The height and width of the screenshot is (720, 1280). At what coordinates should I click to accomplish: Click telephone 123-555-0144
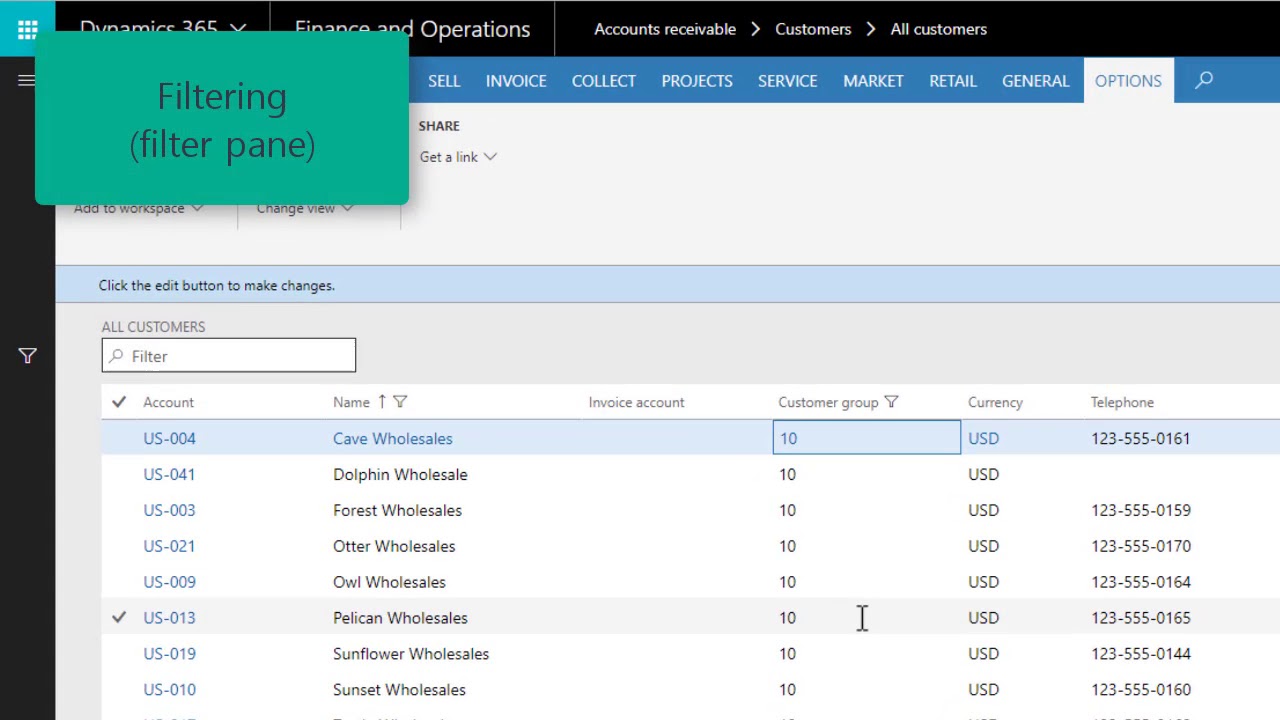1141,654
